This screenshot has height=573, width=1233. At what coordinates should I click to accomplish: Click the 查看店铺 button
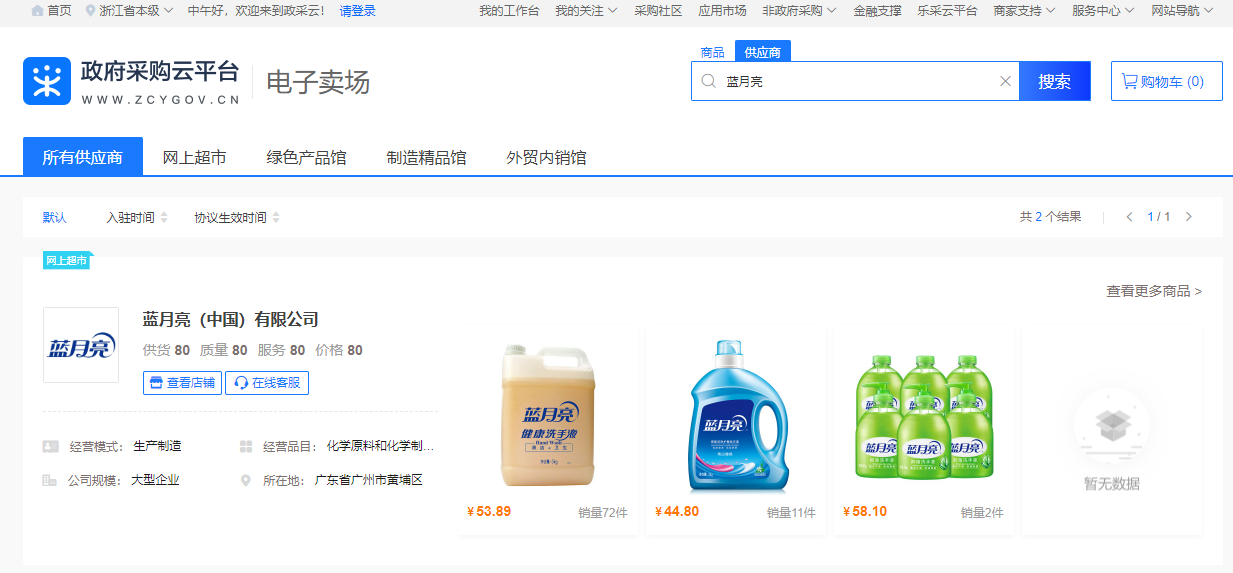coord(182,382)
